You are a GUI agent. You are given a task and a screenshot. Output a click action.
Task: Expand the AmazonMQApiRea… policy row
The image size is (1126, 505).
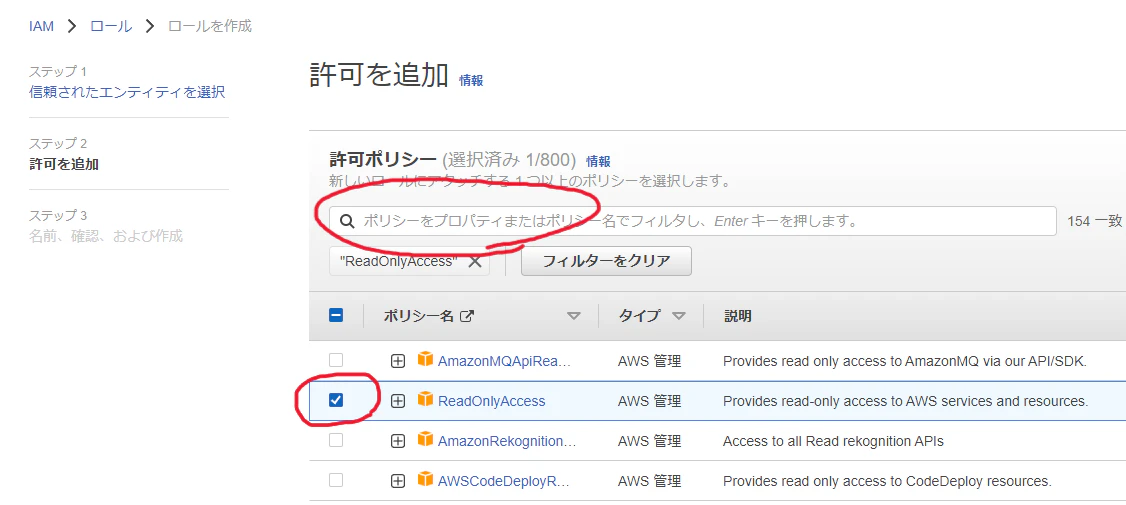(398, 361)
